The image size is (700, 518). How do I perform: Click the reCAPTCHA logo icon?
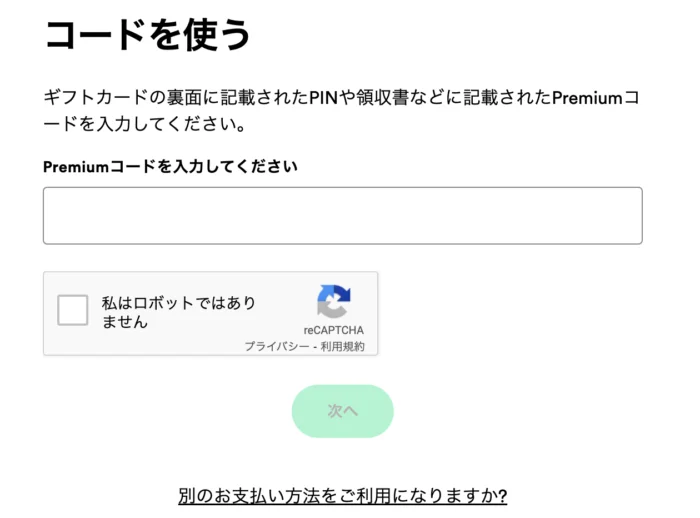pyautogui.click(x=333, y=302)
